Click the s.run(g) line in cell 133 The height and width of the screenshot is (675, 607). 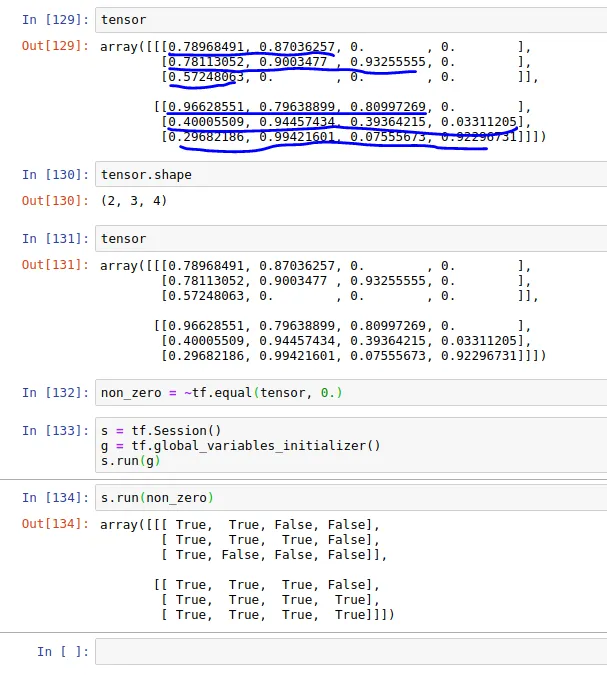(x=130, y=461)
